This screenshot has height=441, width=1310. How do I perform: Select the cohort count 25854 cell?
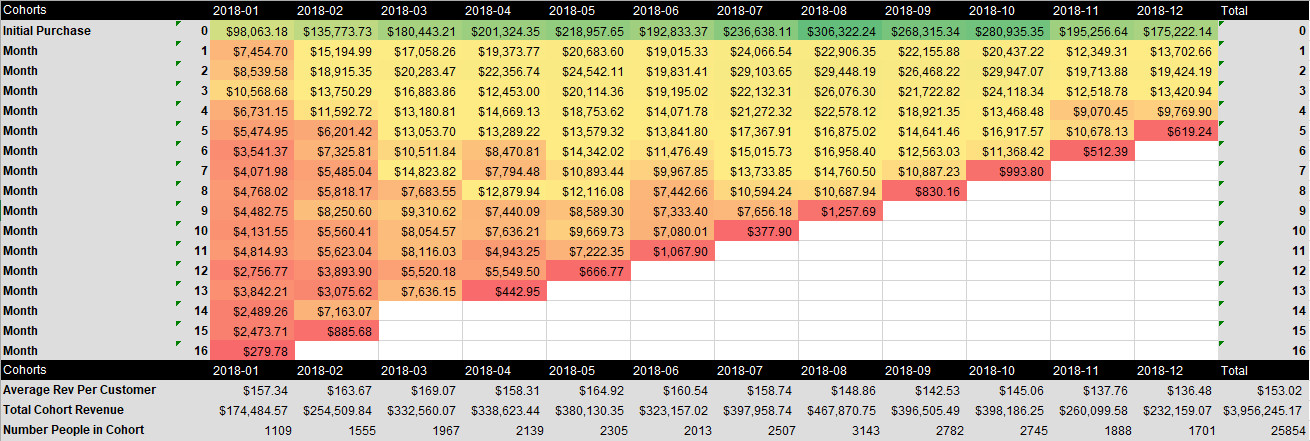pos(1289,430)
